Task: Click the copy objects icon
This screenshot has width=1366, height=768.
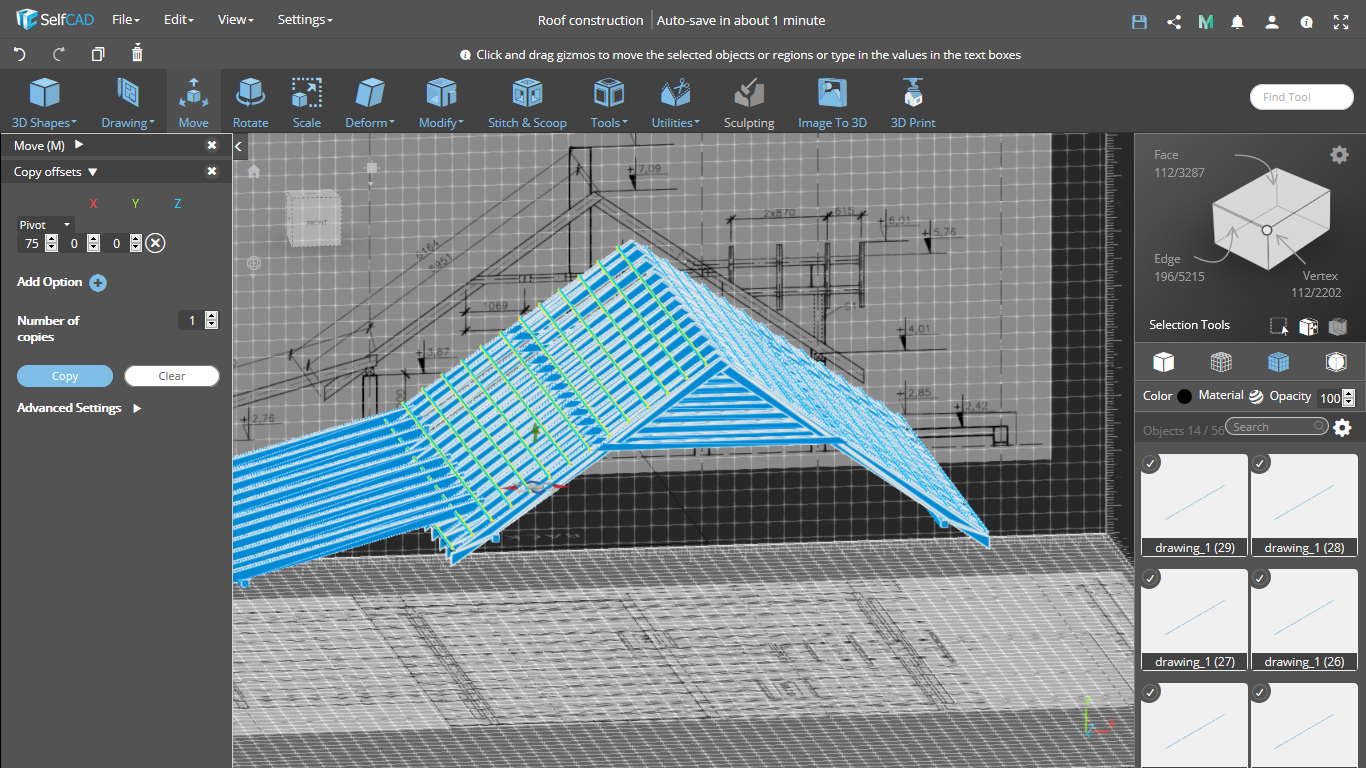Action: click(98, 54)
